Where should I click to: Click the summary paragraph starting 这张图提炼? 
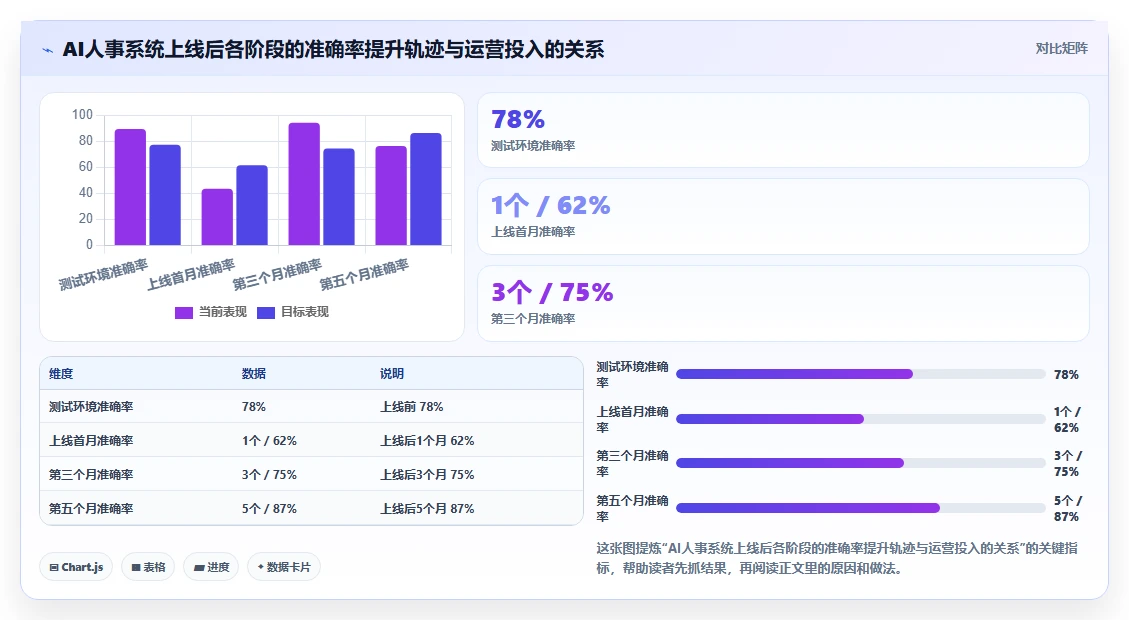[x=837, y=558]
